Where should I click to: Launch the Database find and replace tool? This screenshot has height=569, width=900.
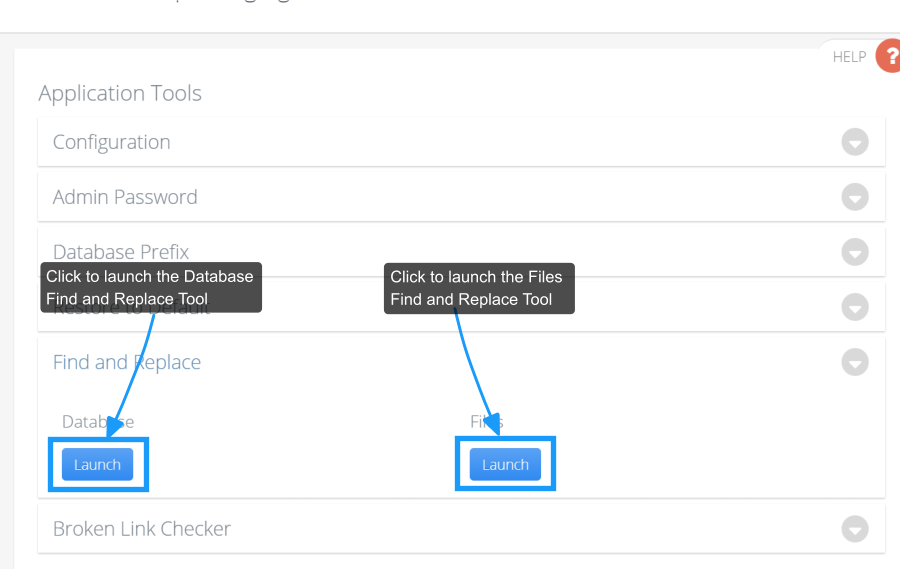click(98, 464)
